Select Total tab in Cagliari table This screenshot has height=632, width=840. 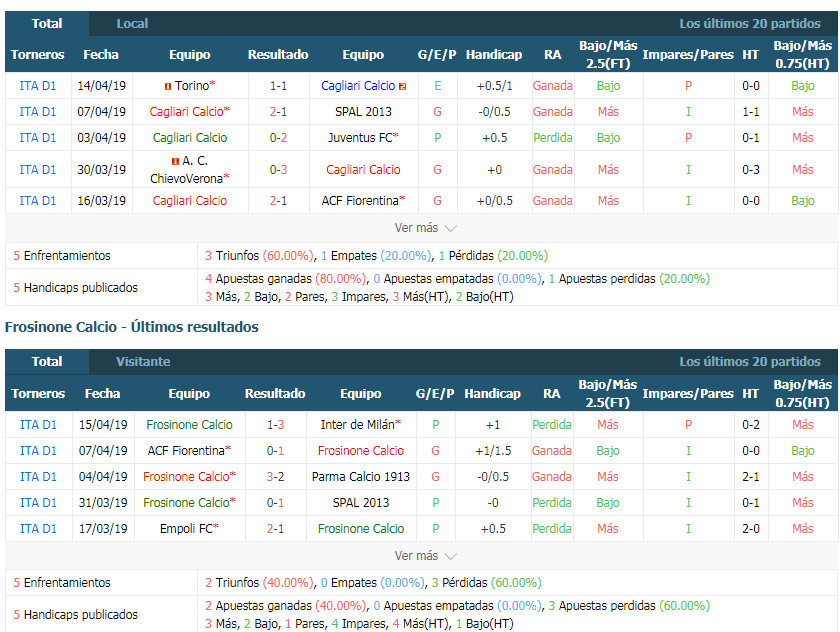click(x=47, y=24)
